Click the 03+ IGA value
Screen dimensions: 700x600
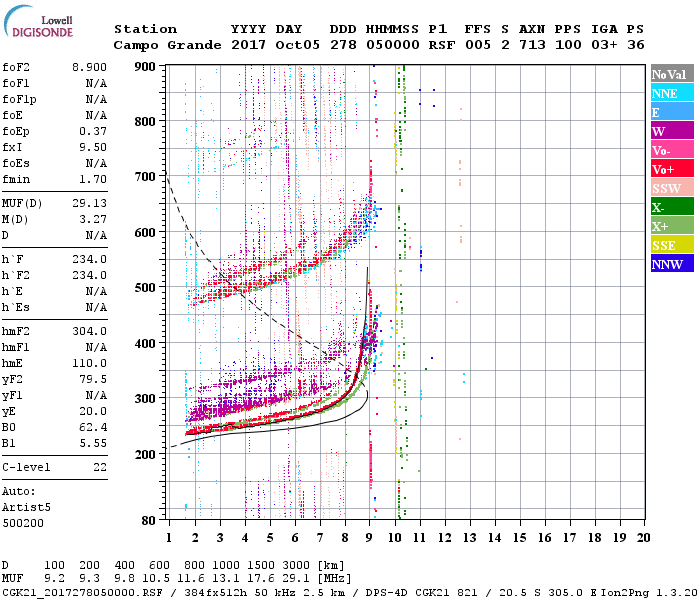[604, 45]
